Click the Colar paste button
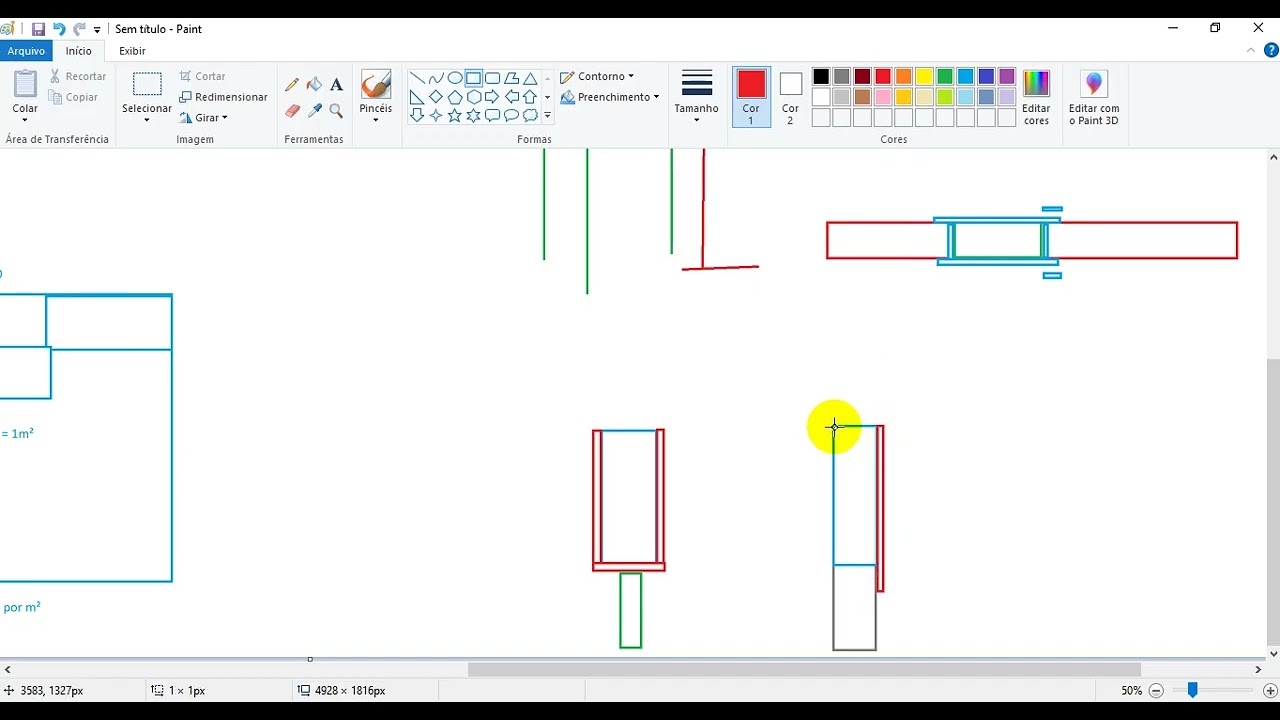 pyautogui.click(x=25, y=97)
